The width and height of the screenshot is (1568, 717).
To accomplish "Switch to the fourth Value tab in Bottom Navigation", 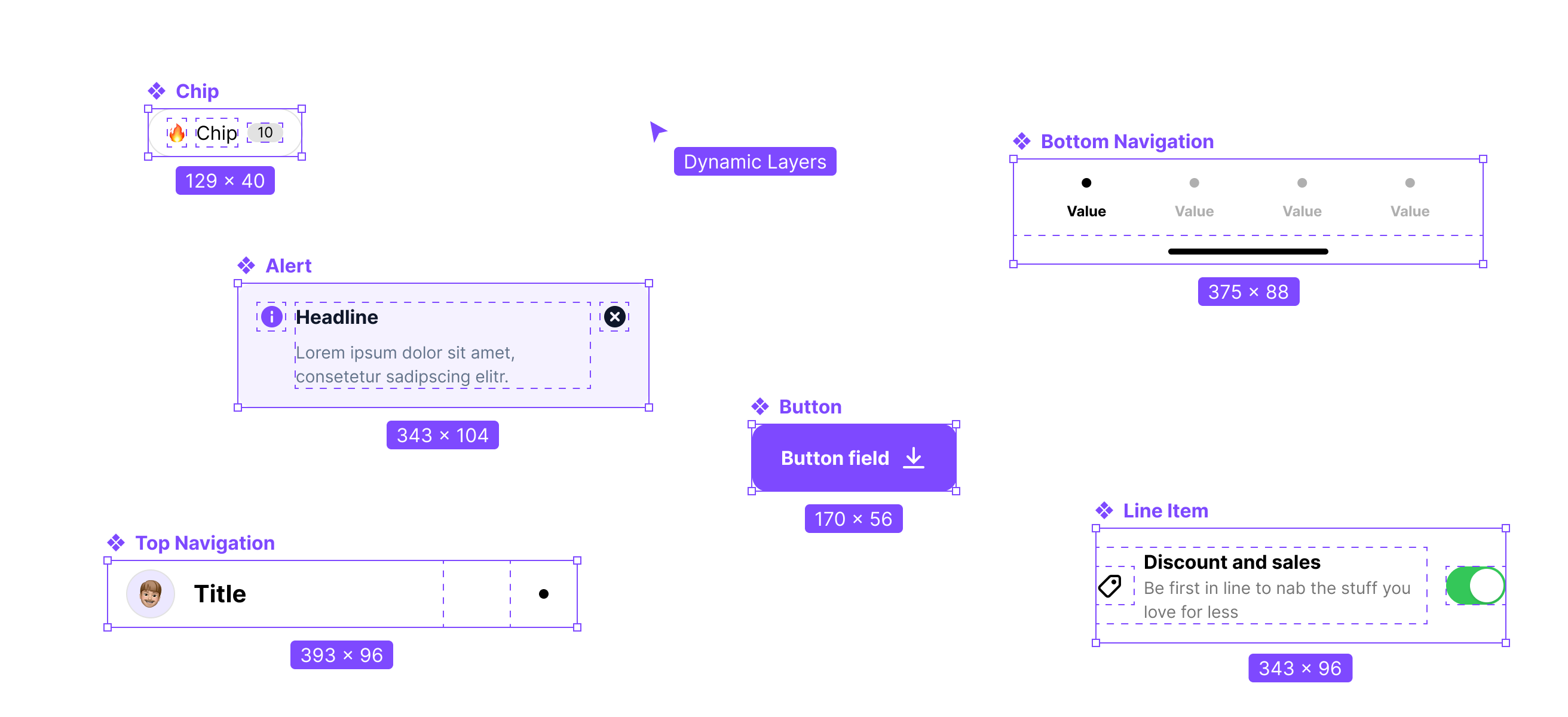I will click(1410, 182).
